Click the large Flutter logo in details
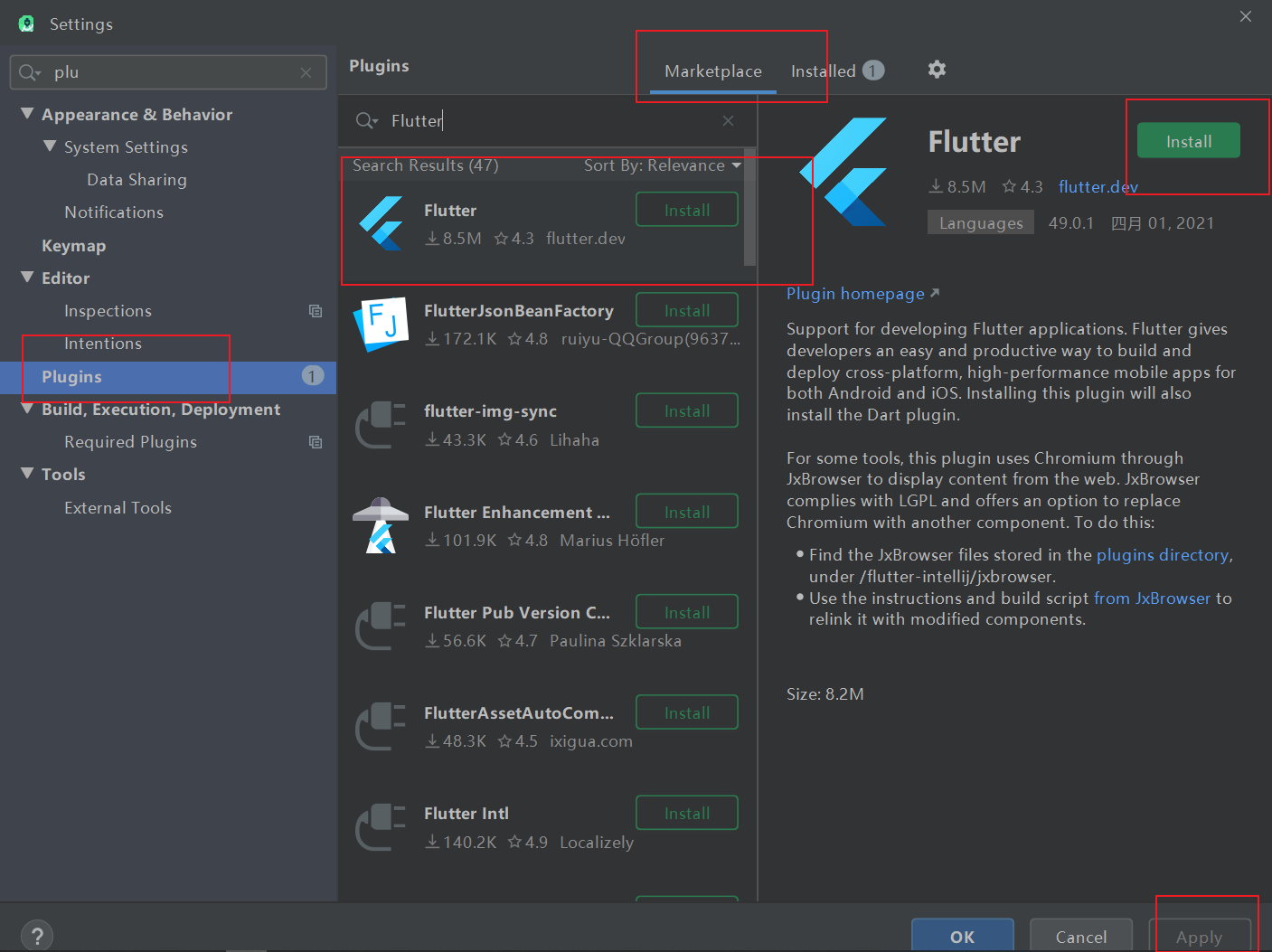 [843, 172]
